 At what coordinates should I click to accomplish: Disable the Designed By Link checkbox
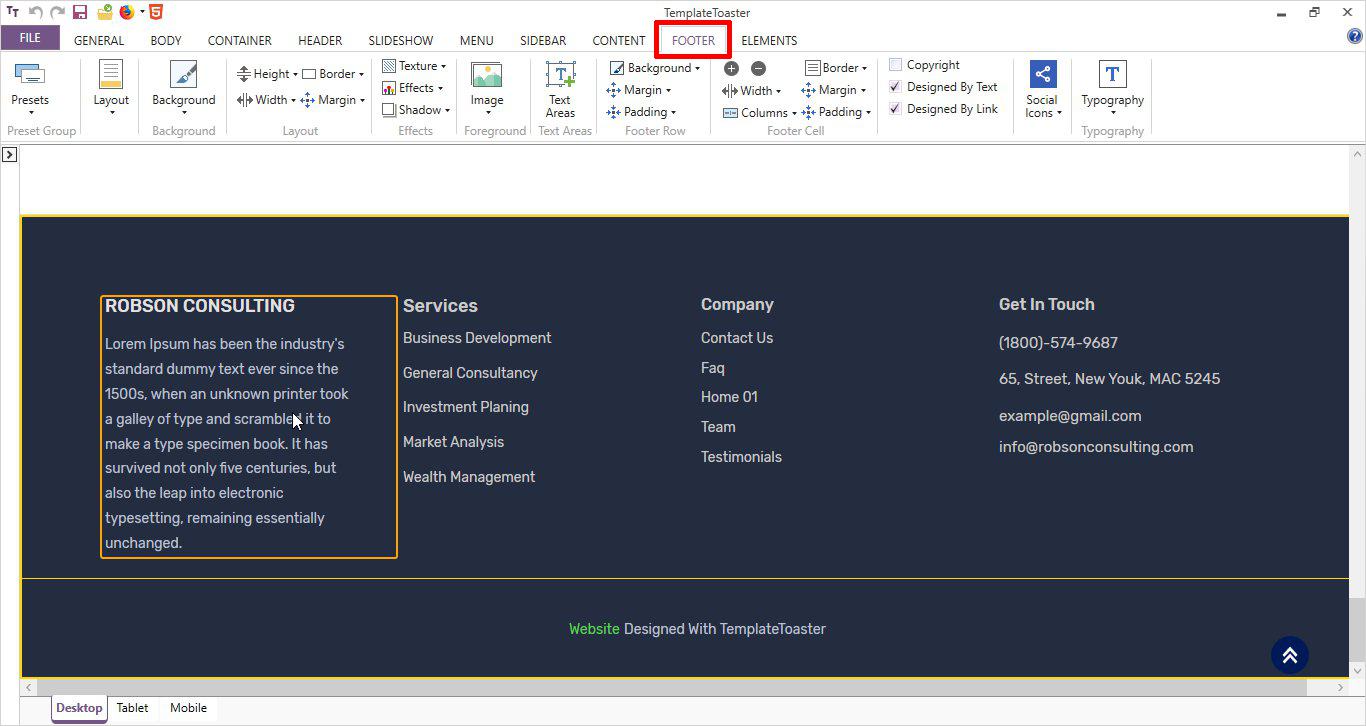tap(895, 109)
